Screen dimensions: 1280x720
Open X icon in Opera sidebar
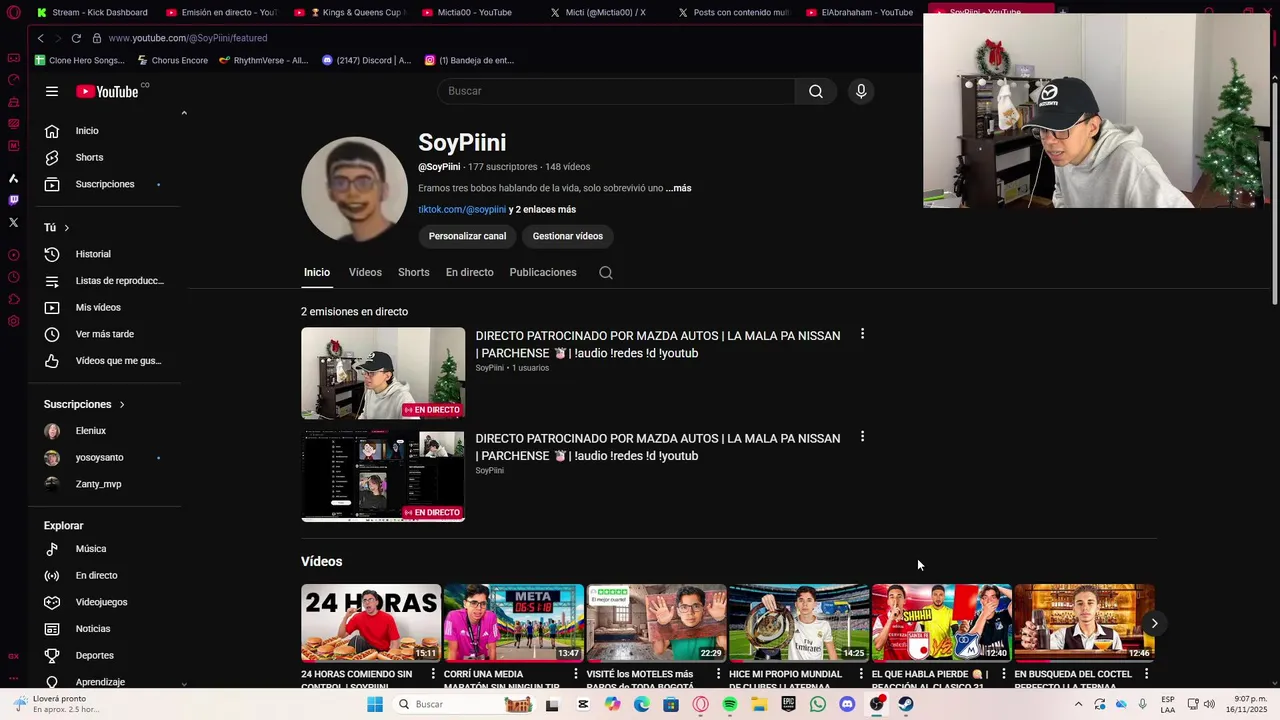[x=13, y=222]
